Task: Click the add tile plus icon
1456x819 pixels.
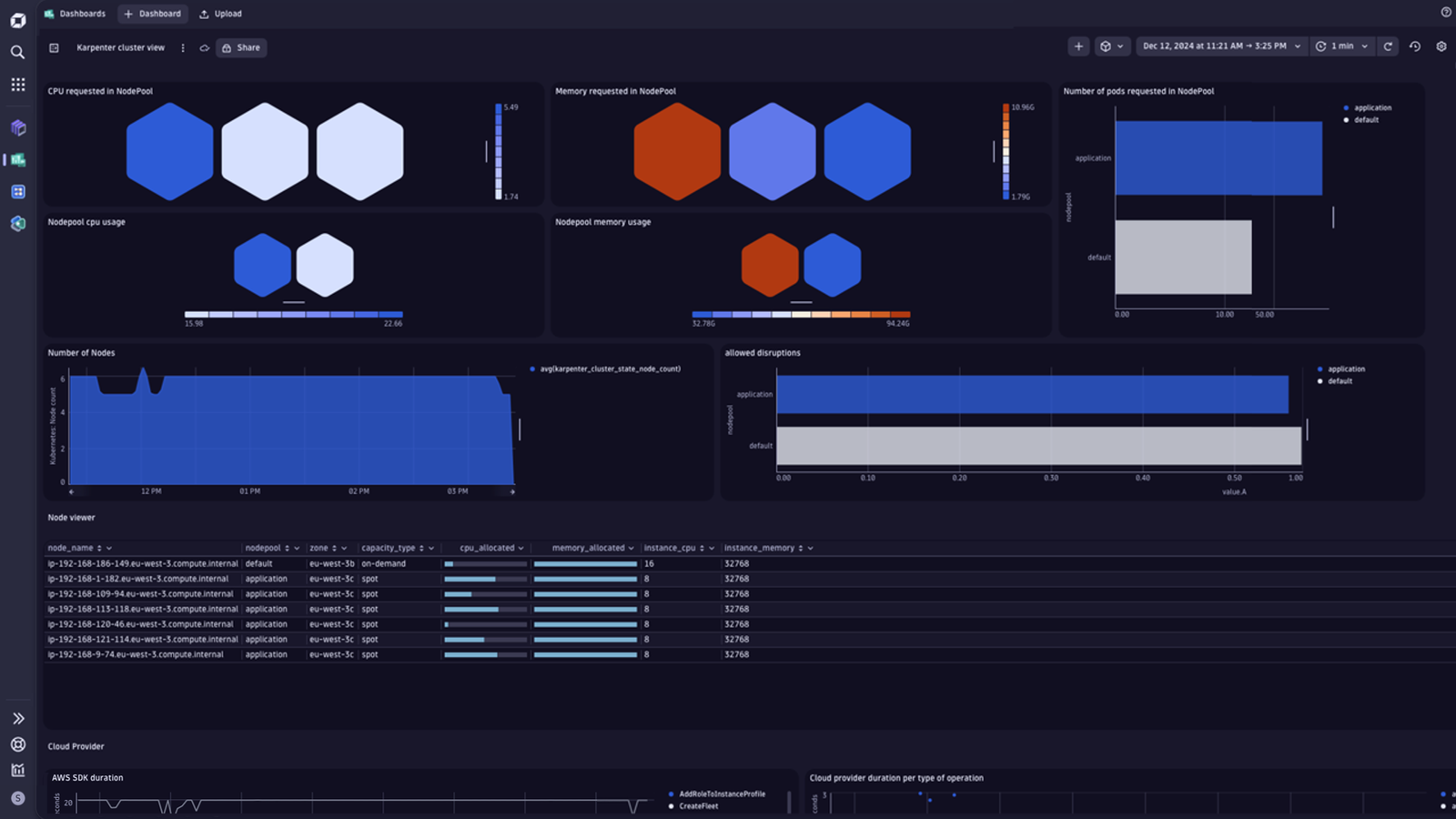Action: point(1078,46)
